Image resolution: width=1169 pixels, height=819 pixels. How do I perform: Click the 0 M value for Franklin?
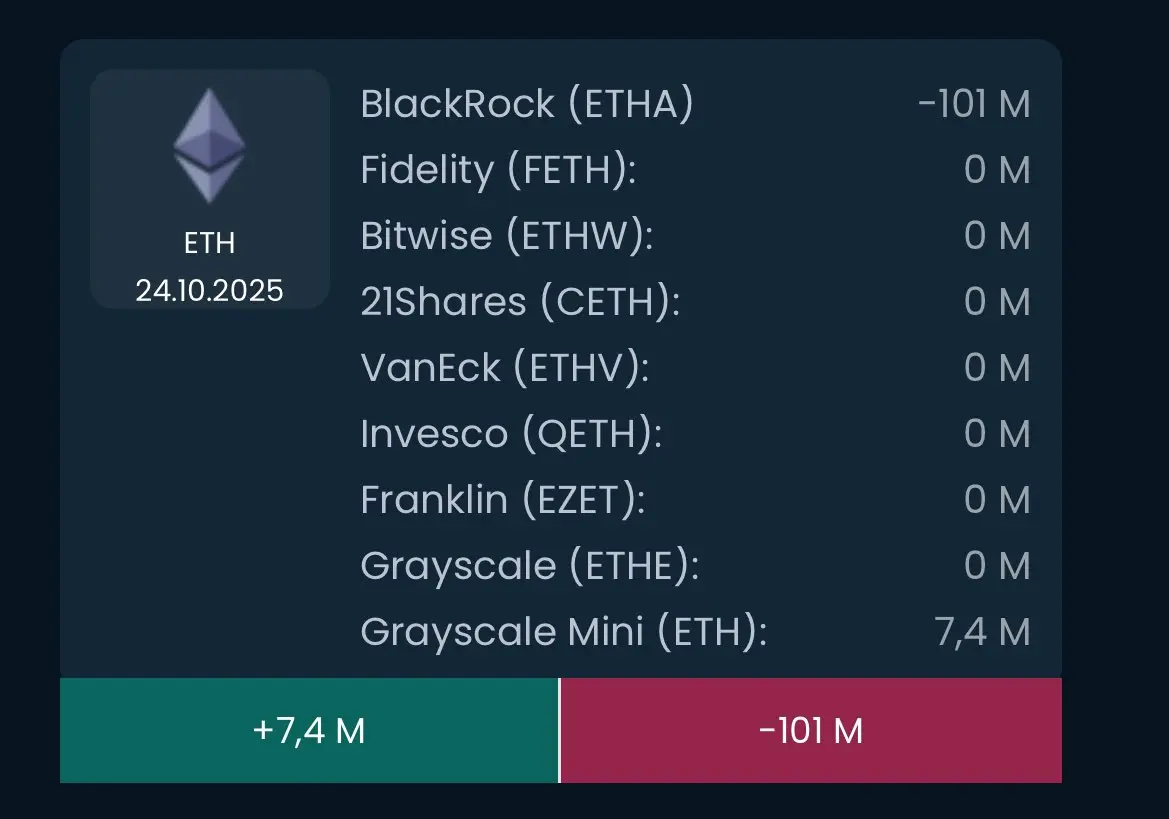[x=996, y=500]
